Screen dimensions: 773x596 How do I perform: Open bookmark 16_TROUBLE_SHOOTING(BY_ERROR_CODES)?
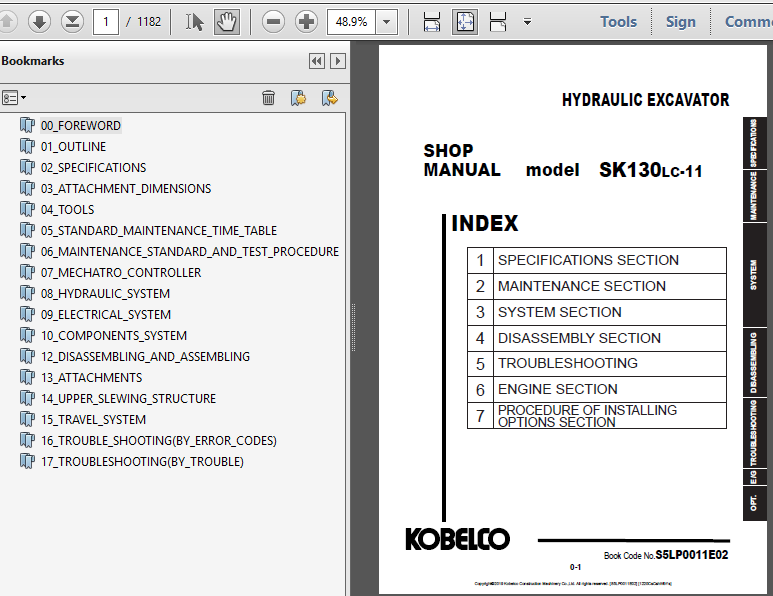click(x=159, y=441)
